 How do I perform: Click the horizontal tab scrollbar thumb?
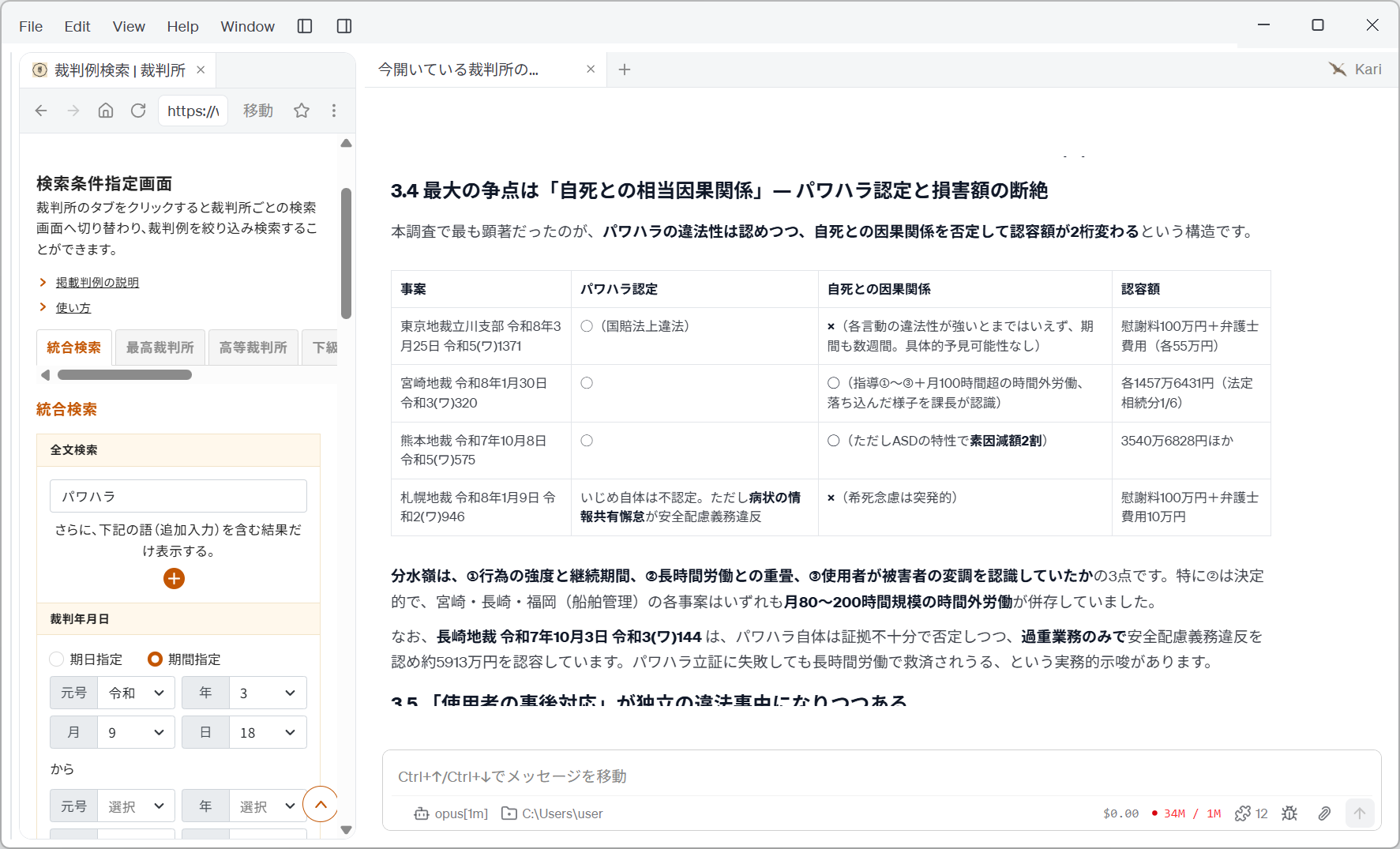(x=125, y=374)
